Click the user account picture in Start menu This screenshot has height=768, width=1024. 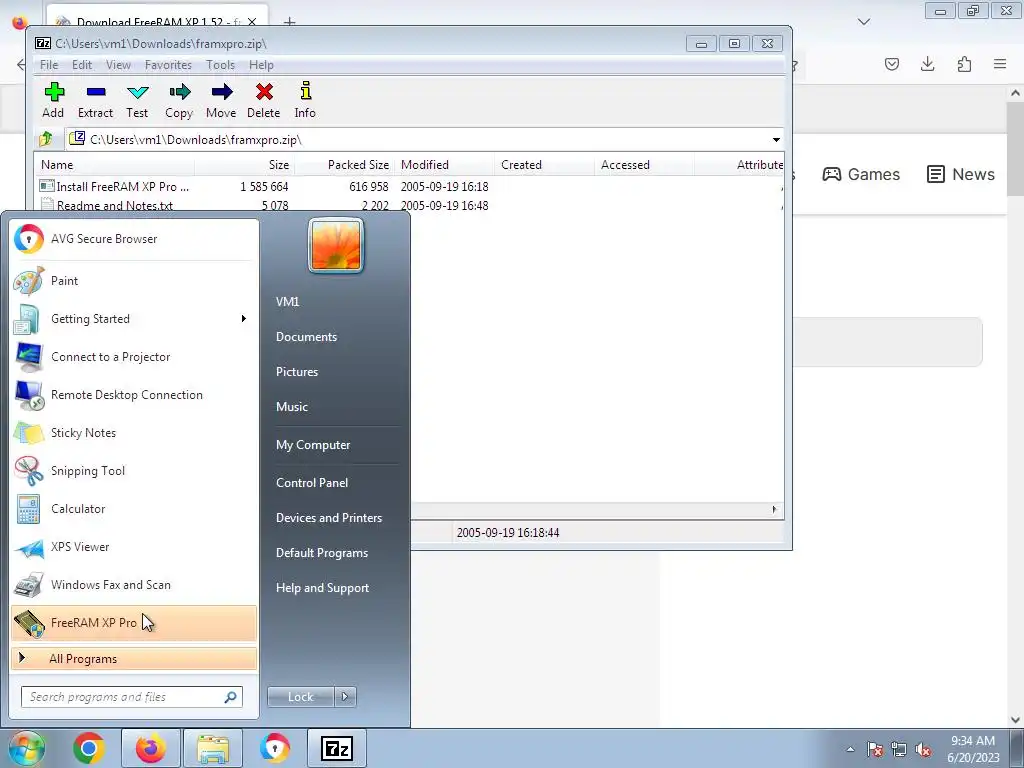[336, 246]
